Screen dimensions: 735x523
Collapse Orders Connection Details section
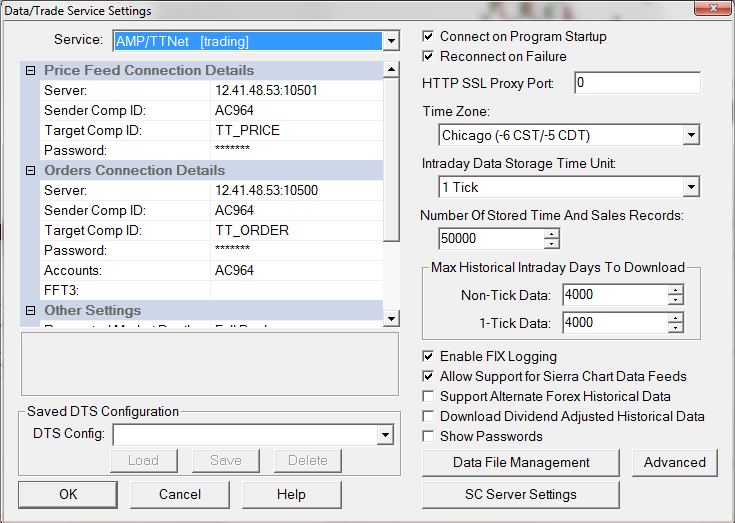point(30,171)
